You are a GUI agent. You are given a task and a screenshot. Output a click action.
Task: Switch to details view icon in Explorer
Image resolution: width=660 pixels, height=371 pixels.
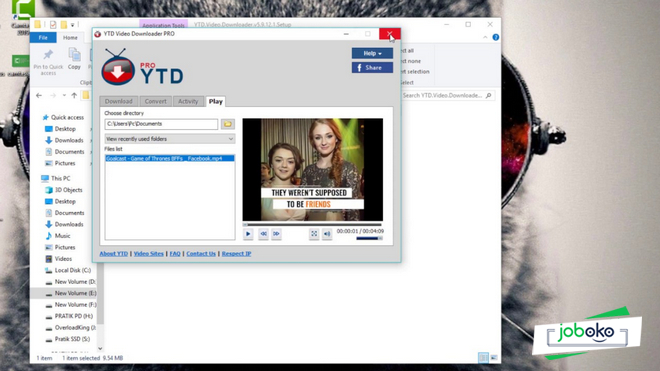pyautogui.click(x=483, y=358)
